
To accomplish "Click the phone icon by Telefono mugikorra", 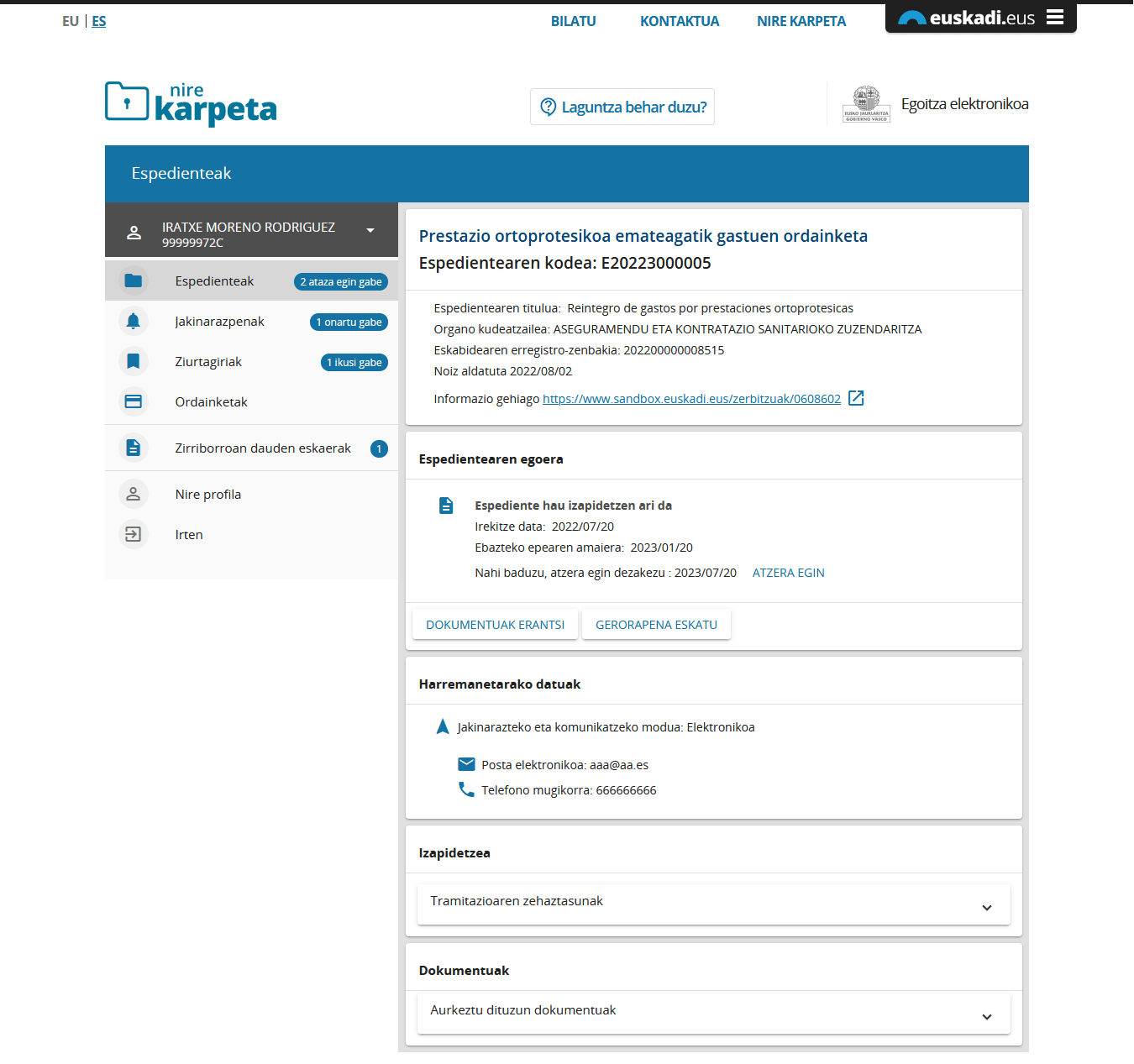I will (x=466, y=789).
